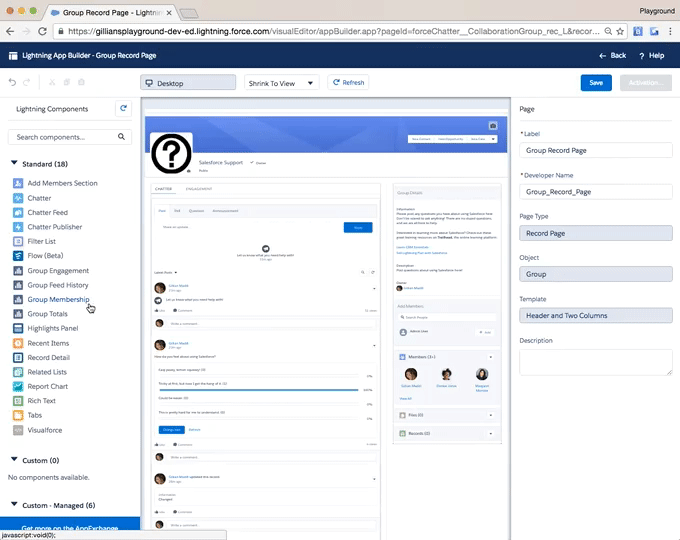
Task: Click the Search components input field
Action: pos(69,137)
